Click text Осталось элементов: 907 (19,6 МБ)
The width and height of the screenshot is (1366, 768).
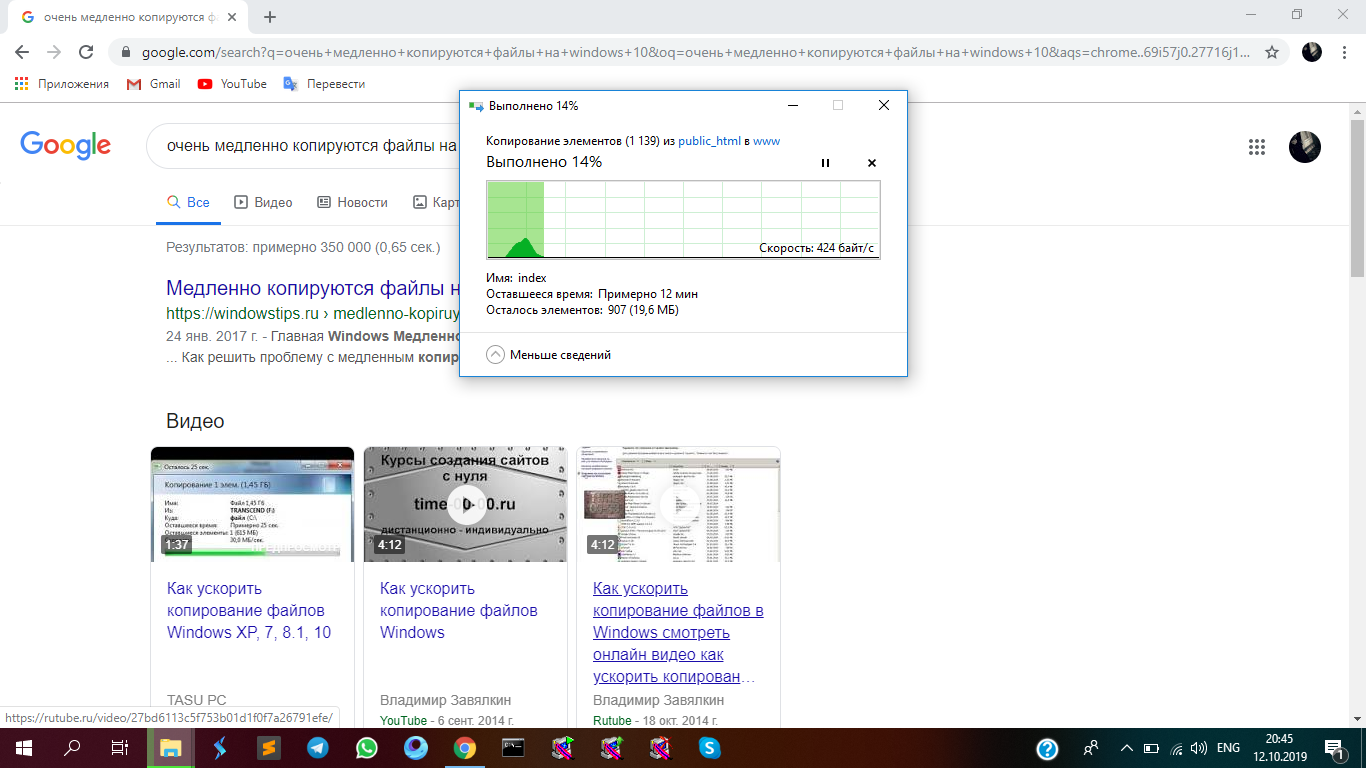click(583, 310)
